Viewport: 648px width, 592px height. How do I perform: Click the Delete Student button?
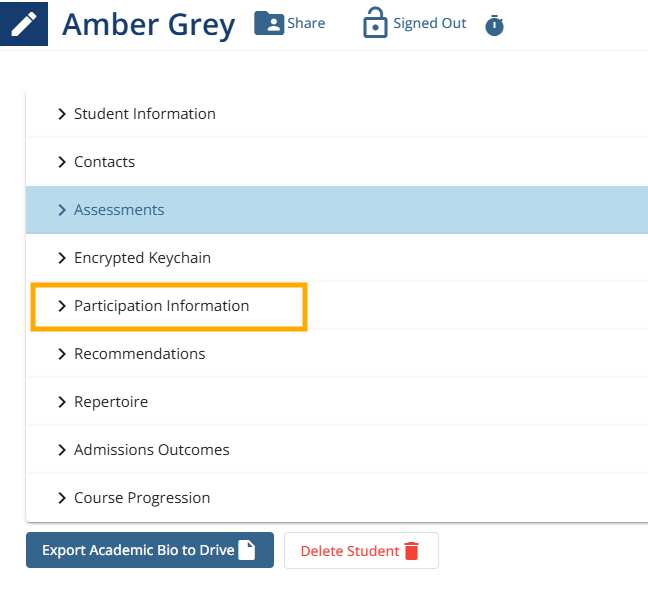(x=361, y=550)
